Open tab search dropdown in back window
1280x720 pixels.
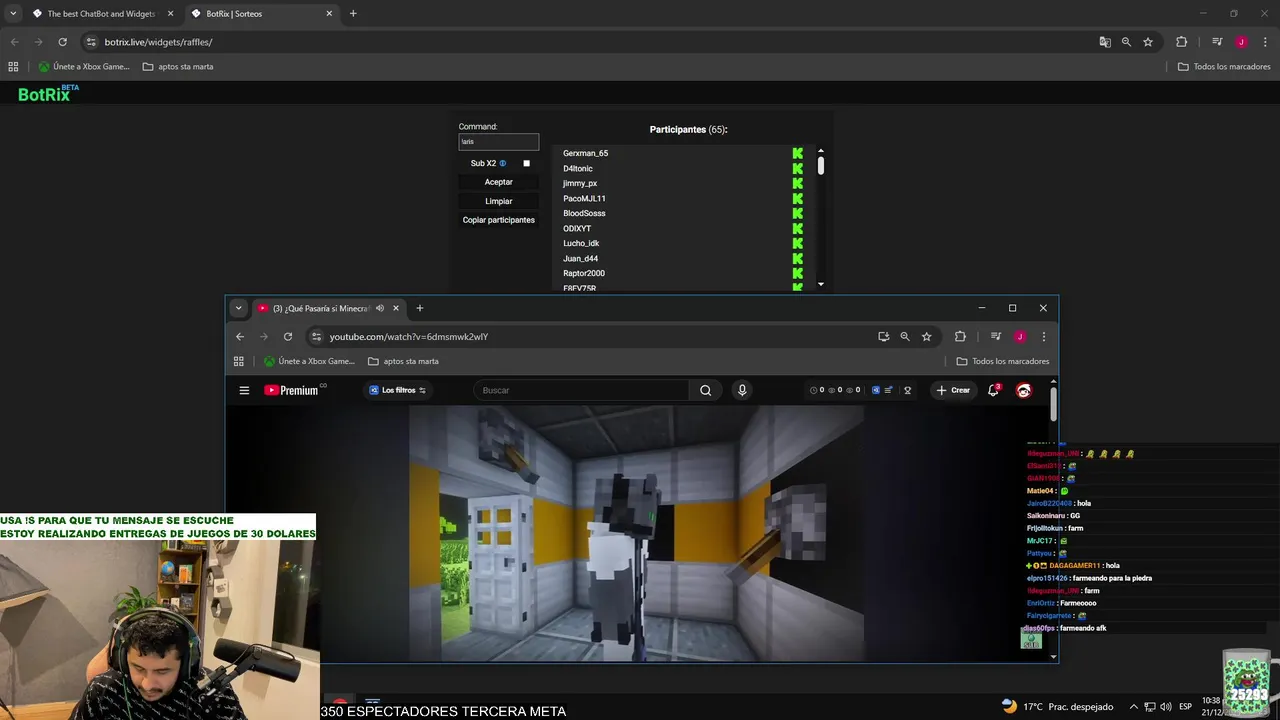tap(13, 14)
